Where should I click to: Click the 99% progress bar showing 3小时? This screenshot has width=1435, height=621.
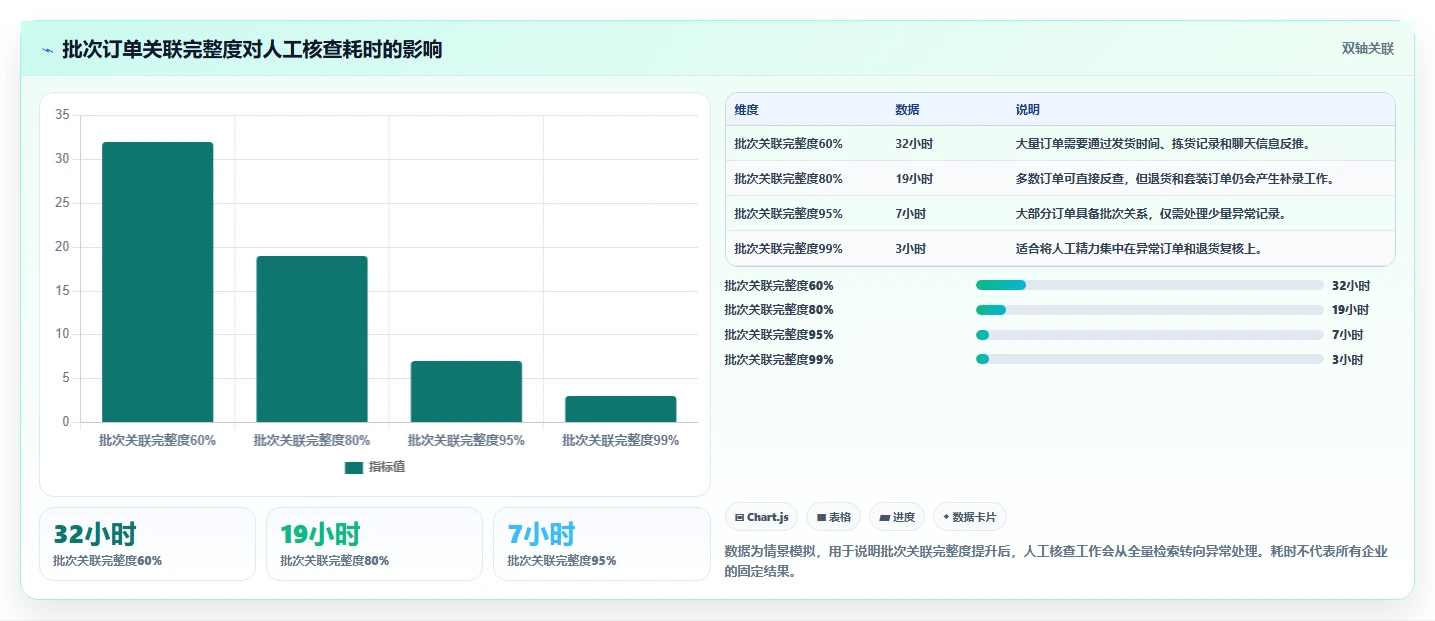pyautogui.click(x=1150, y=360)
